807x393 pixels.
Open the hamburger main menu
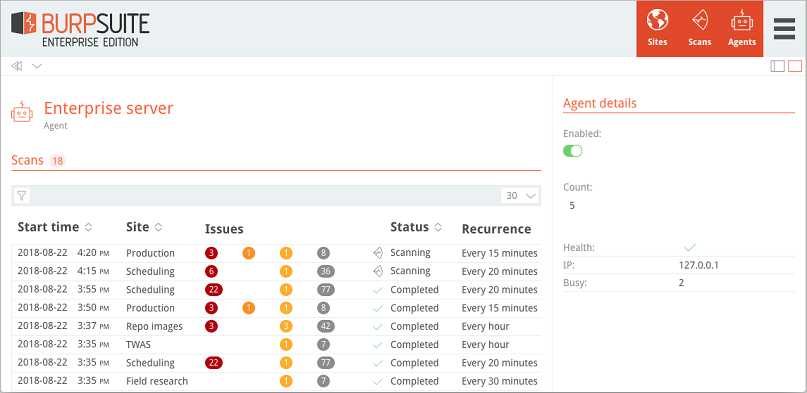(784, 28)
